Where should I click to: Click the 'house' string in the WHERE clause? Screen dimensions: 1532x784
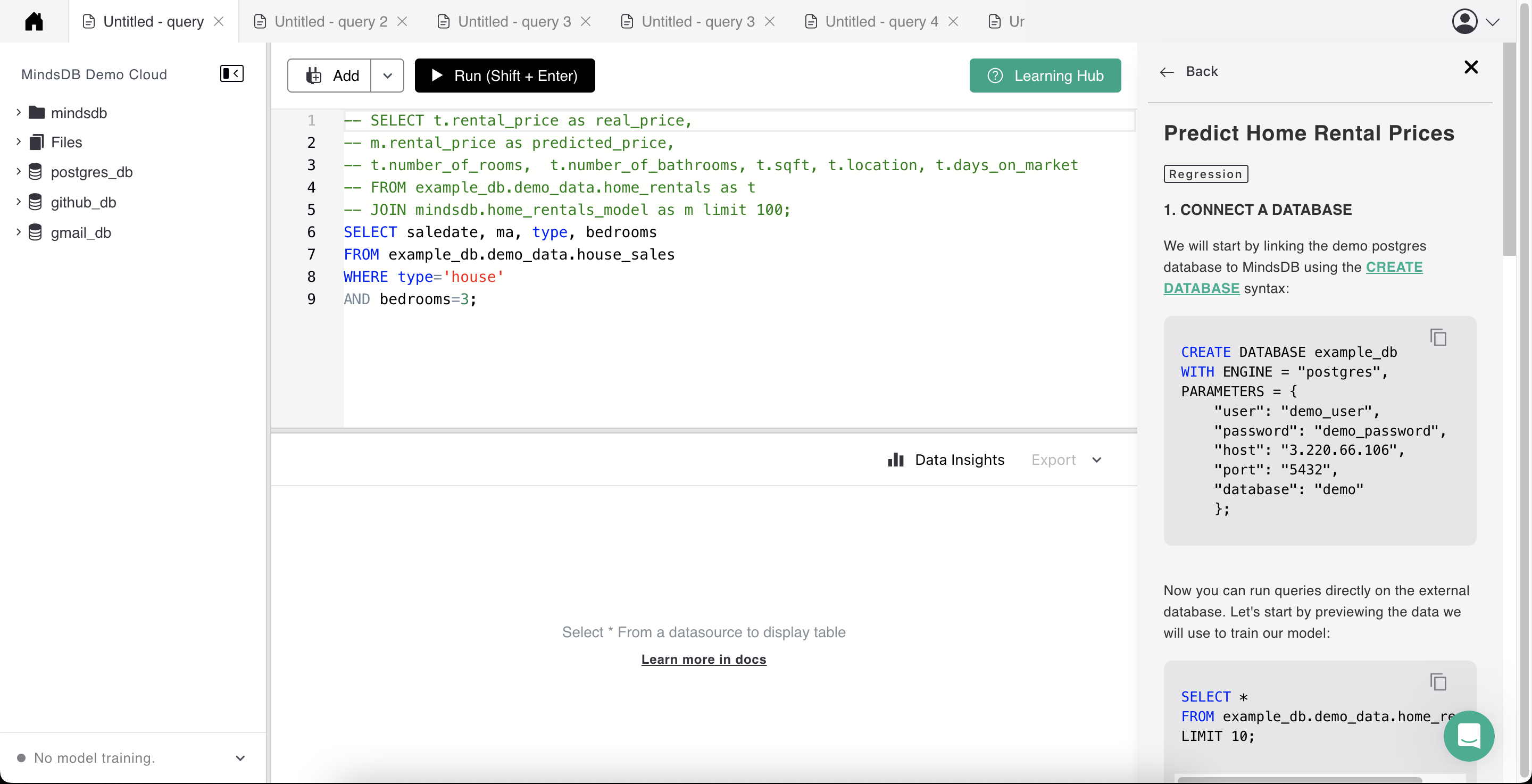pyautogui.click(x=473, y=277)
